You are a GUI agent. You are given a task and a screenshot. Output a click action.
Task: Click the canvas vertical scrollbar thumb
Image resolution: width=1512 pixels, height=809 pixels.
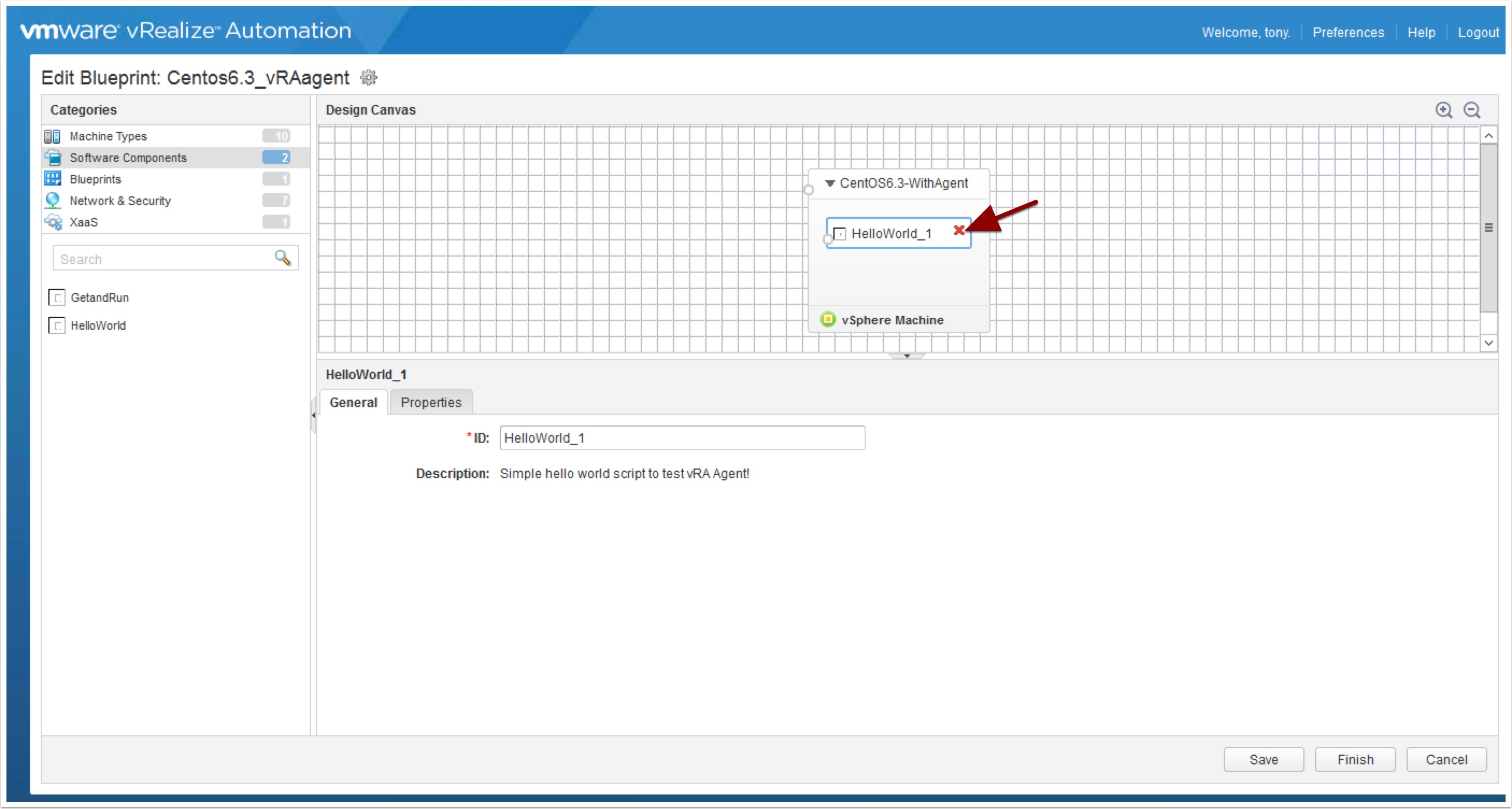[x=1488, y=228]
